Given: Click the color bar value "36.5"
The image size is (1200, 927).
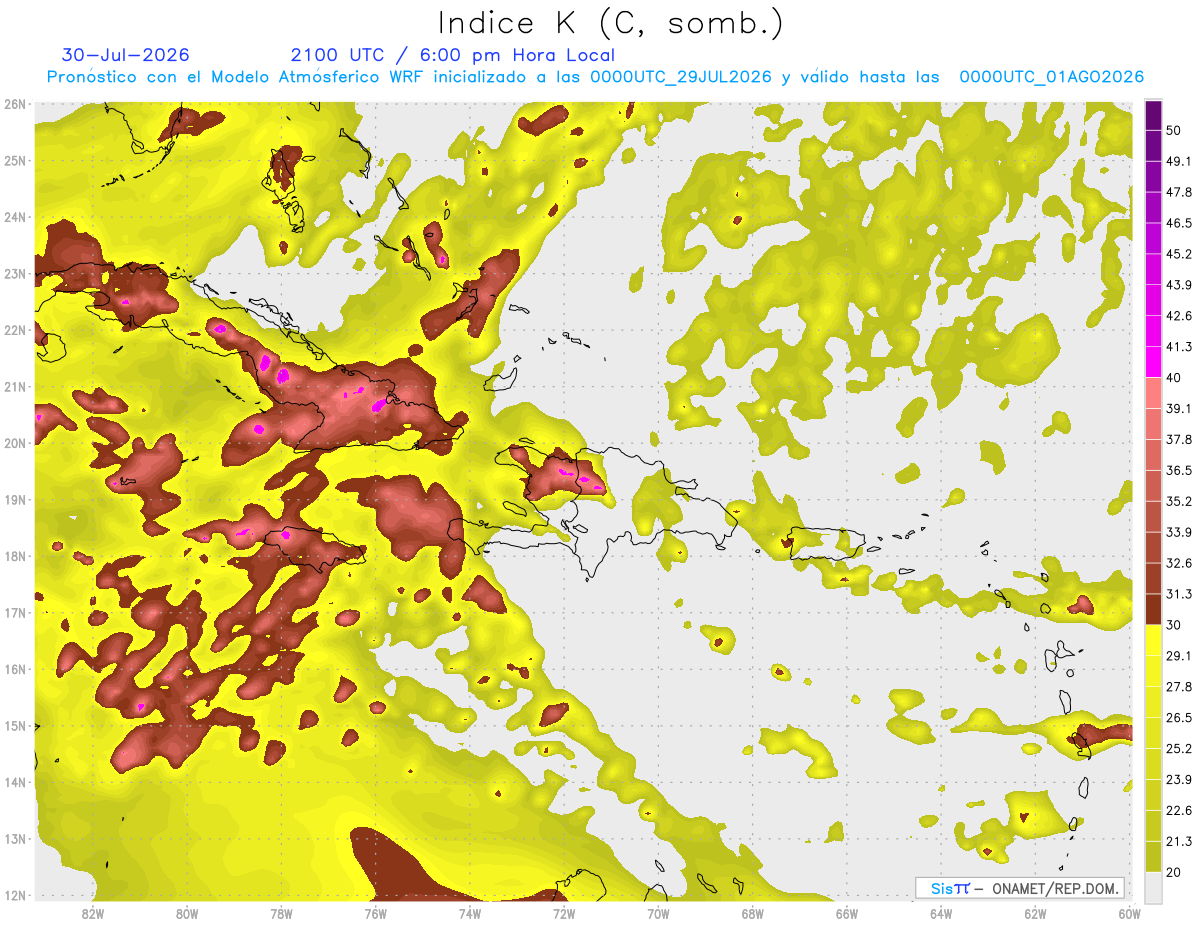Looking at the screenshot, I should tap(1178, 470).
